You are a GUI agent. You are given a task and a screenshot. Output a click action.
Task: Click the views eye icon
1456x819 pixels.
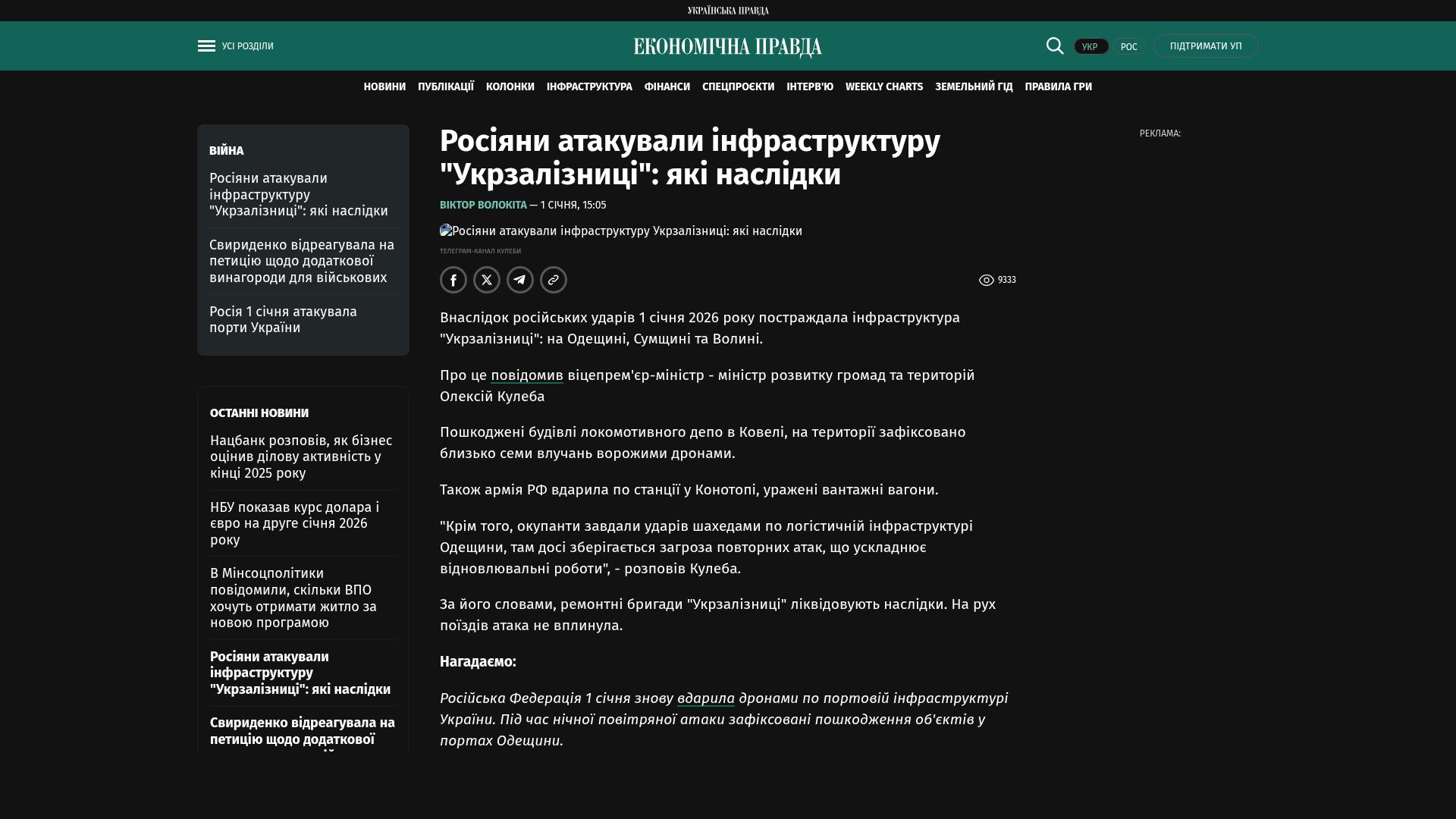pos(986,281)
